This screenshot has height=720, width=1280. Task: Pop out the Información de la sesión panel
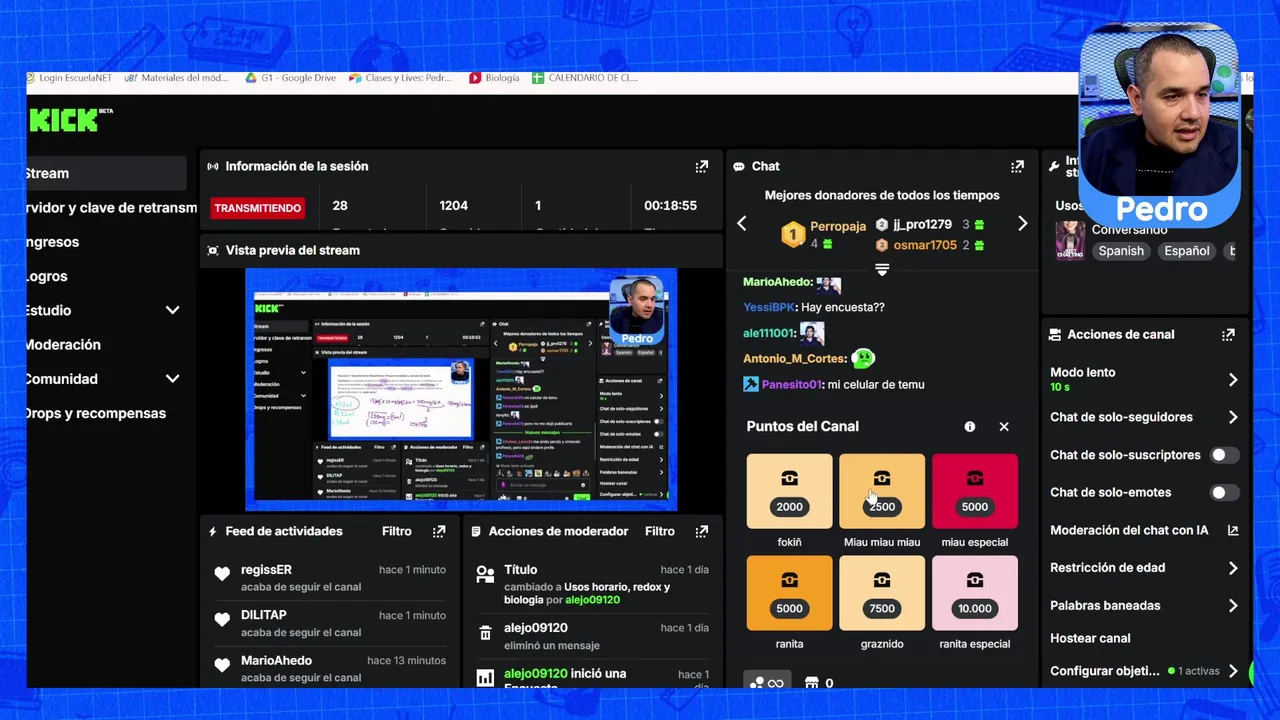coord(702,167)
